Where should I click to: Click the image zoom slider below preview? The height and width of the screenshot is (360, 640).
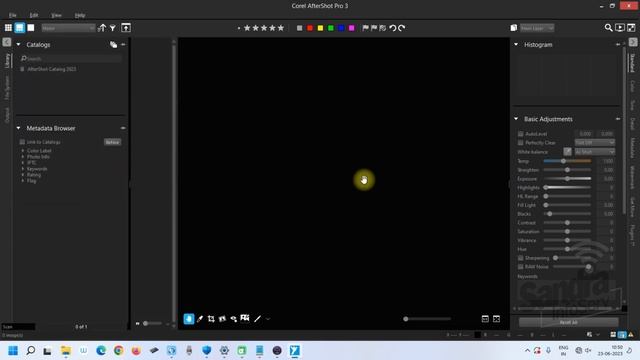pos(428,319)
